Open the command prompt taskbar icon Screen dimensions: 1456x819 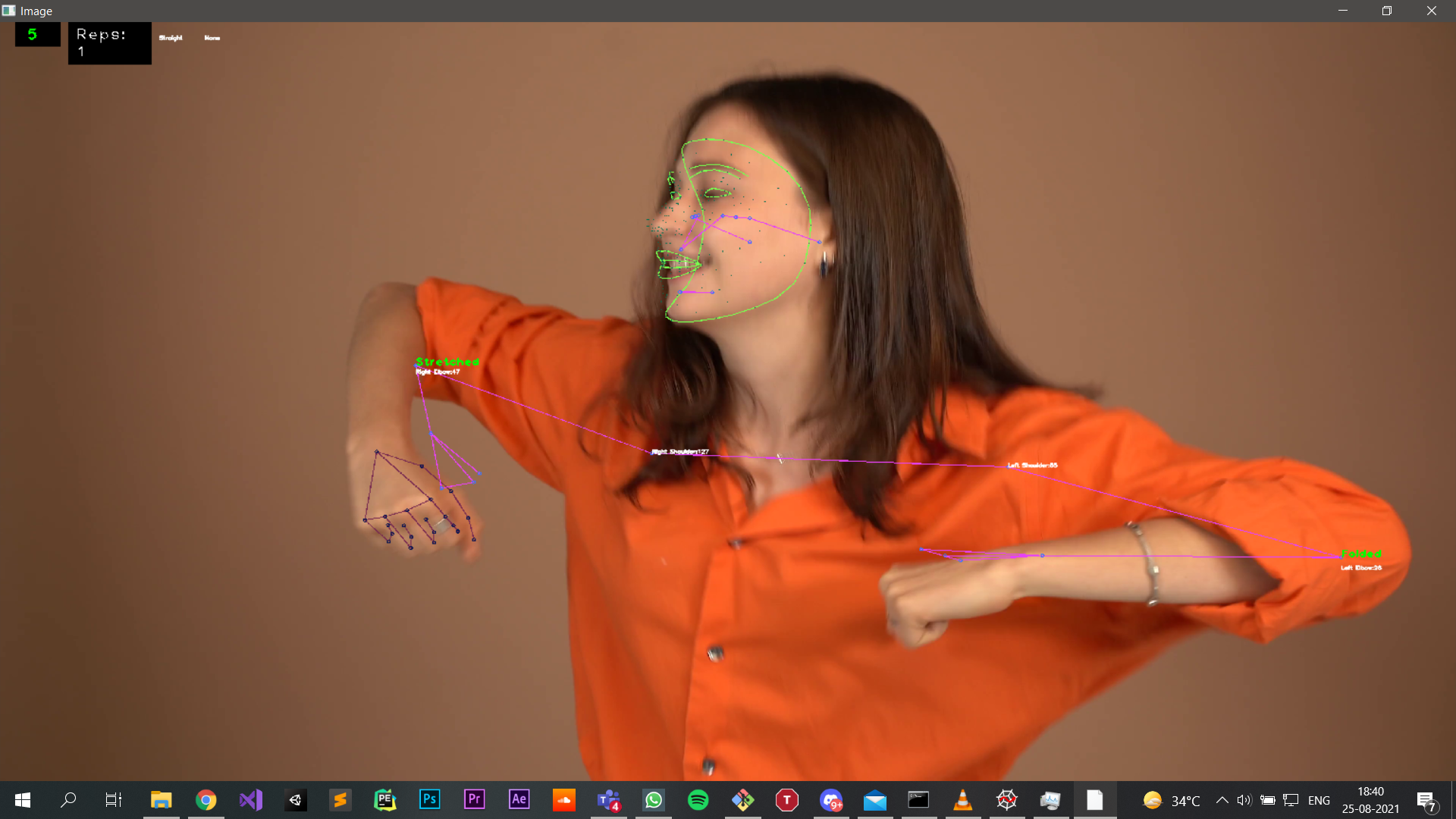[918, 799]
